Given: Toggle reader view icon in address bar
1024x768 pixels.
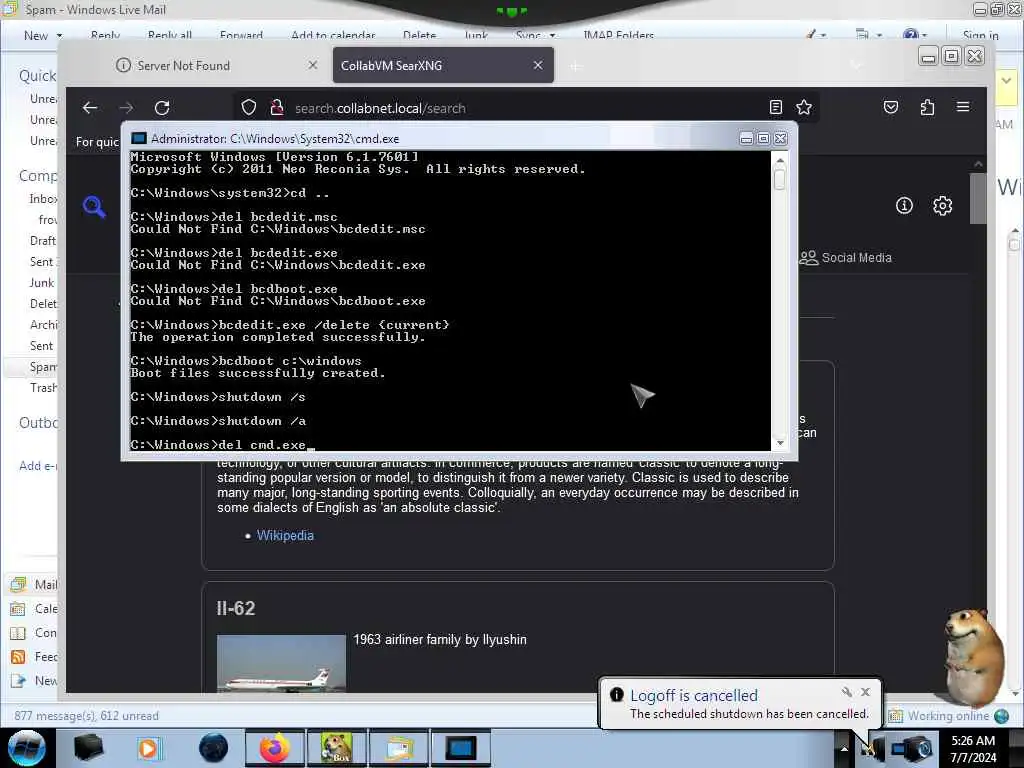Looking at the screenshot, I should [x=776, y=107].
